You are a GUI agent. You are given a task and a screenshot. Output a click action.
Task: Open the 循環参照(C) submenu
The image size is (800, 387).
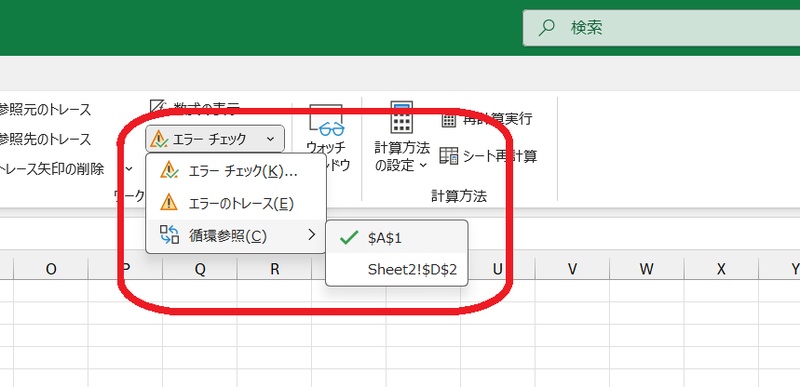pyautogui.click(x=236, y=236)
